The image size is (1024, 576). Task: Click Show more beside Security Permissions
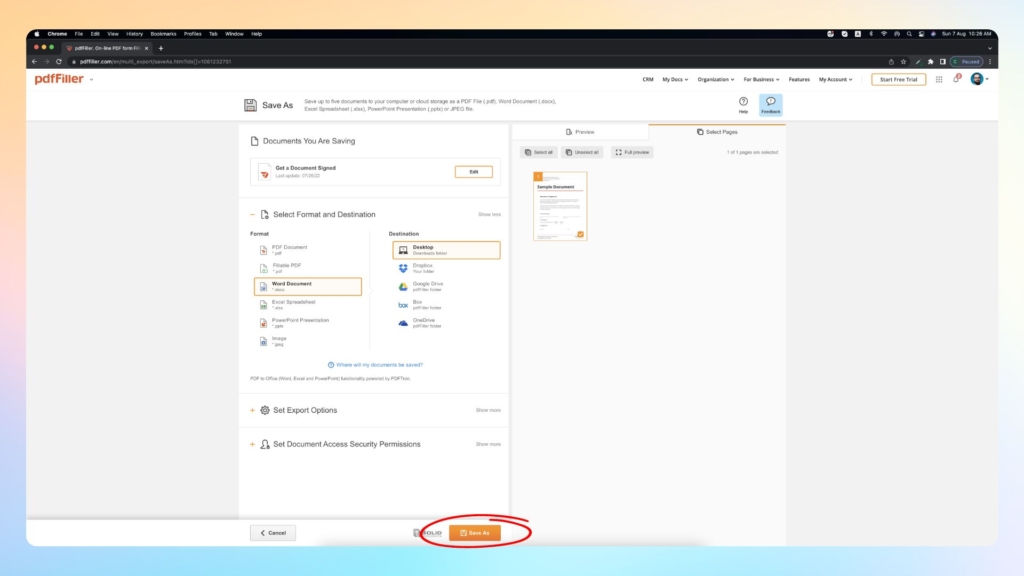click(488, 444)
